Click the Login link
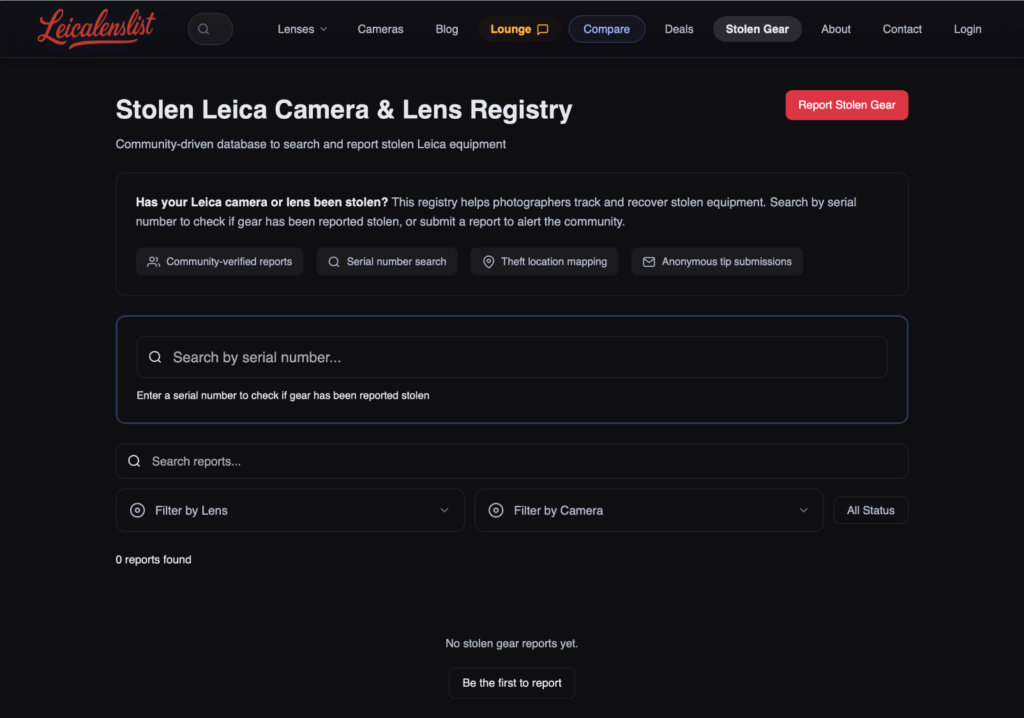 point(967,29)
